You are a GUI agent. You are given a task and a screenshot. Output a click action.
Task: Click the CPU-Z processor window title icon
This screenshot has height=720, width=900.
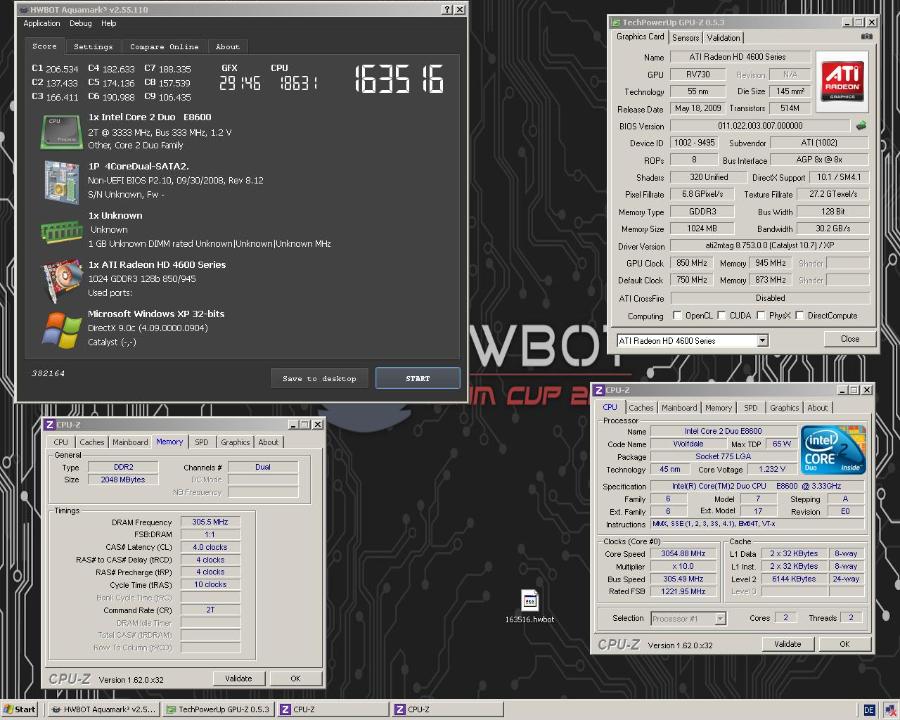tap(599, 390)
